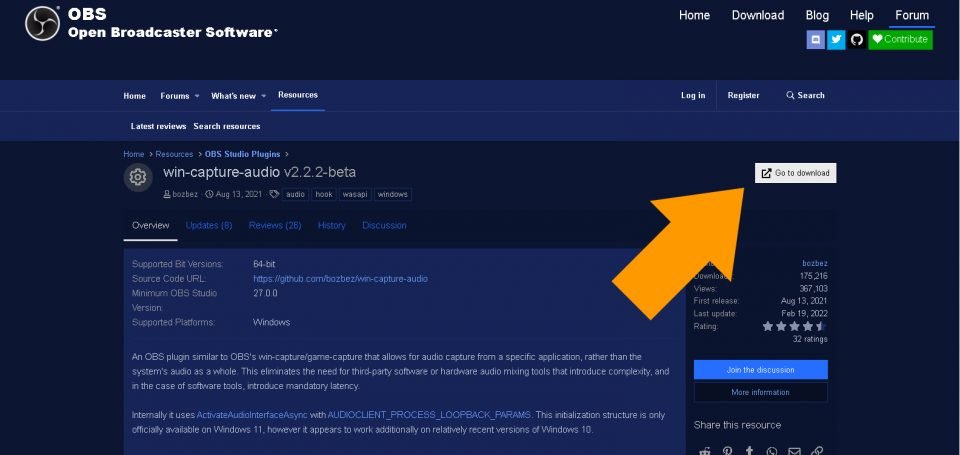Click the Share this resource heading
The image size is (960, 455).
click(x=737, y=425)
